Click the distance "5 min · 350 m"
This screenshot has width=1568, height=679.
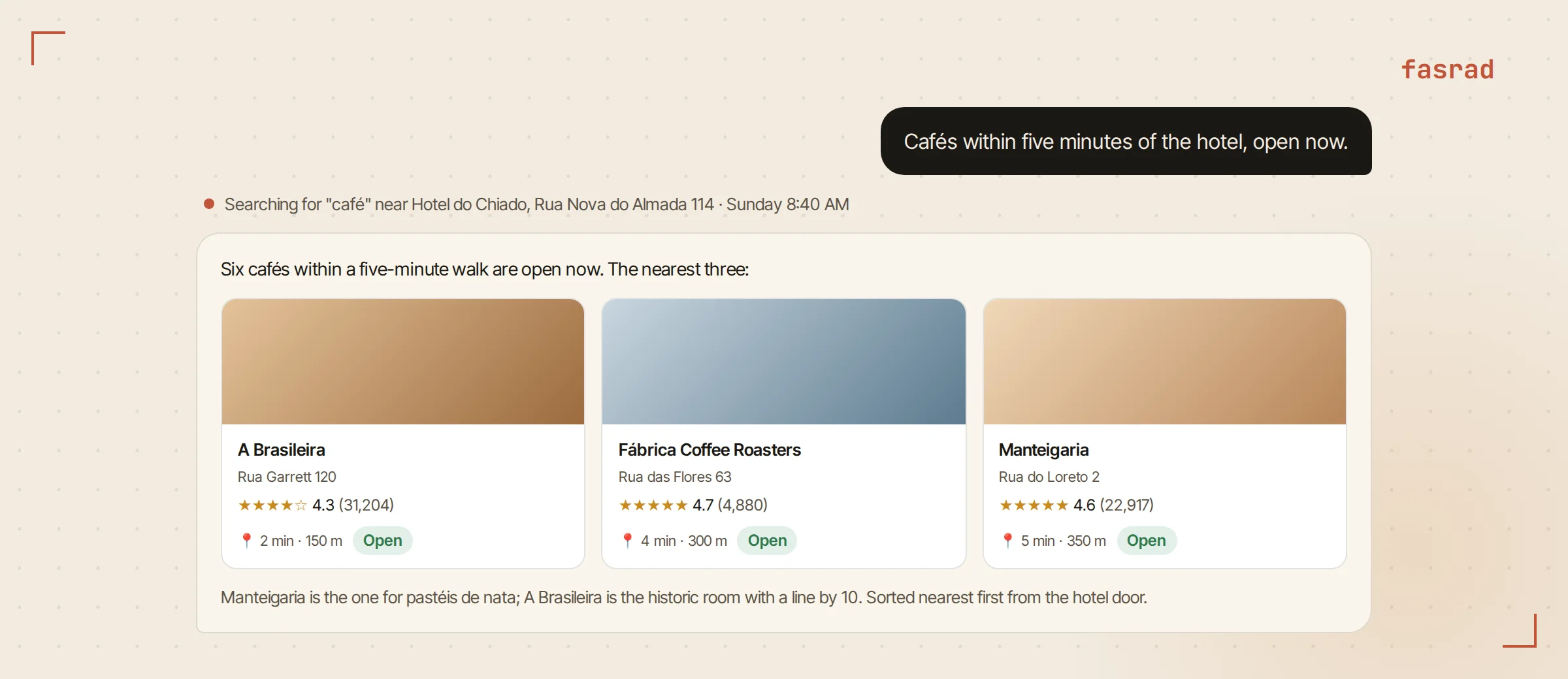[x=1064, y=541]
